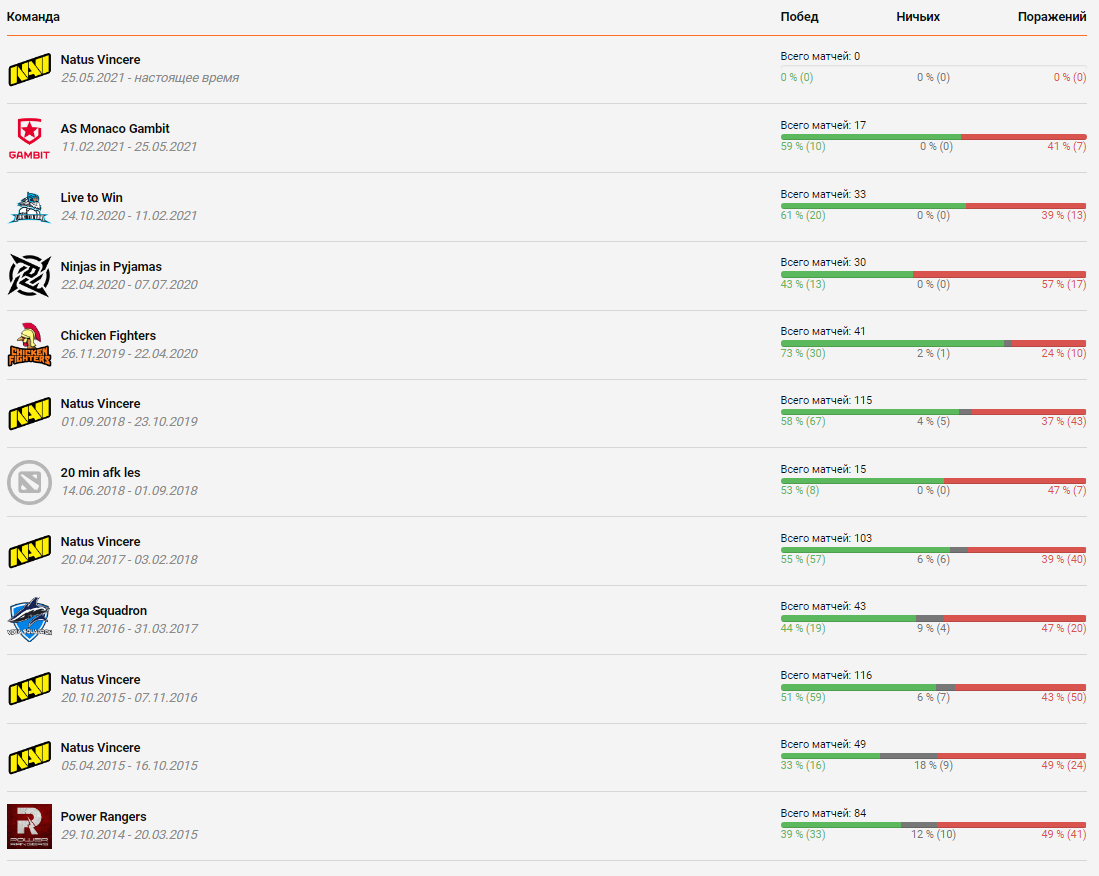
Task: Click the losses value '57 % (17)'
Action: click(1064, 285)
